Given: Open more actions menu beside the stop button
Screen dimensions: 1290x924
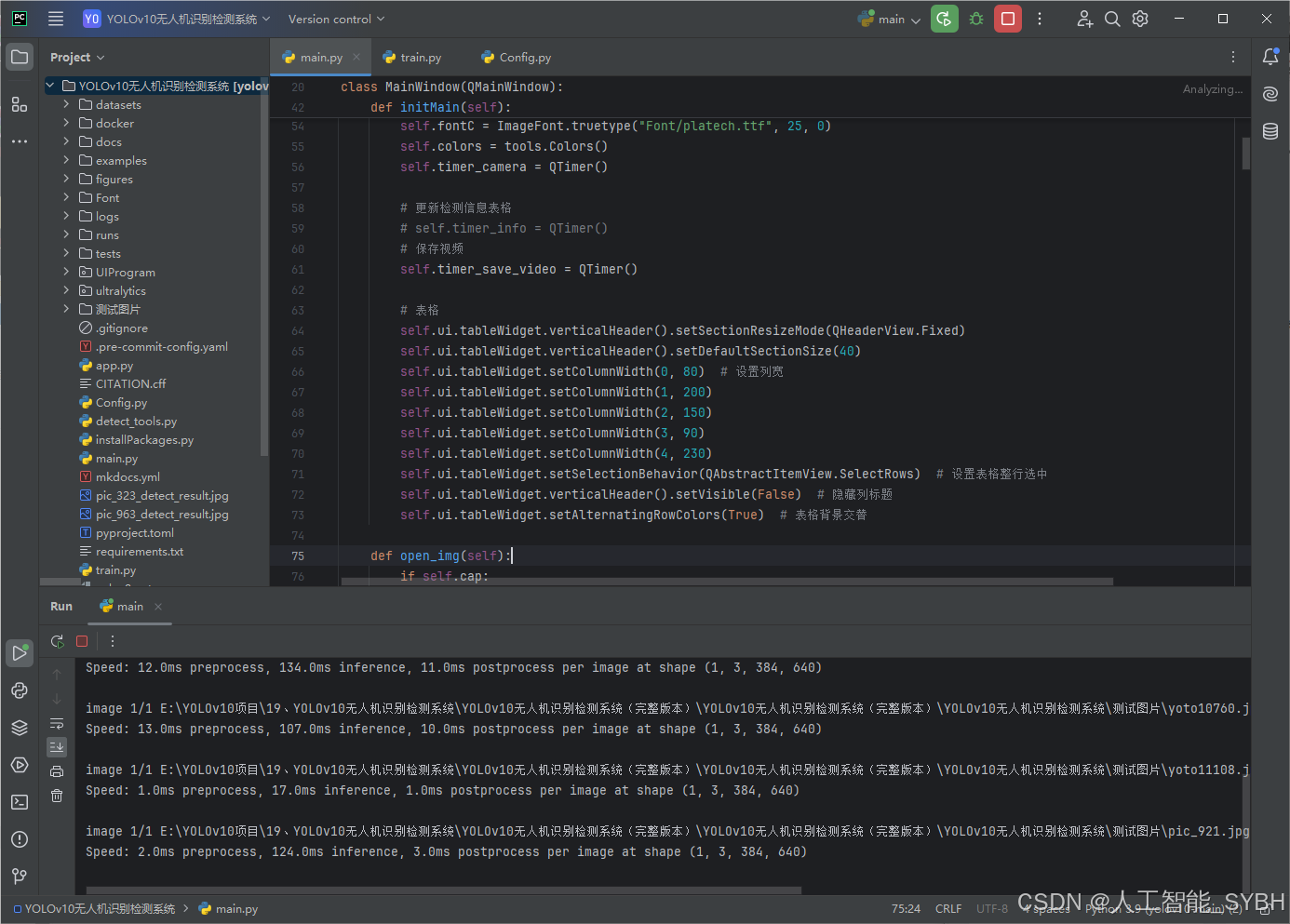Looking at the screenshot, I should pos(1040,19).
